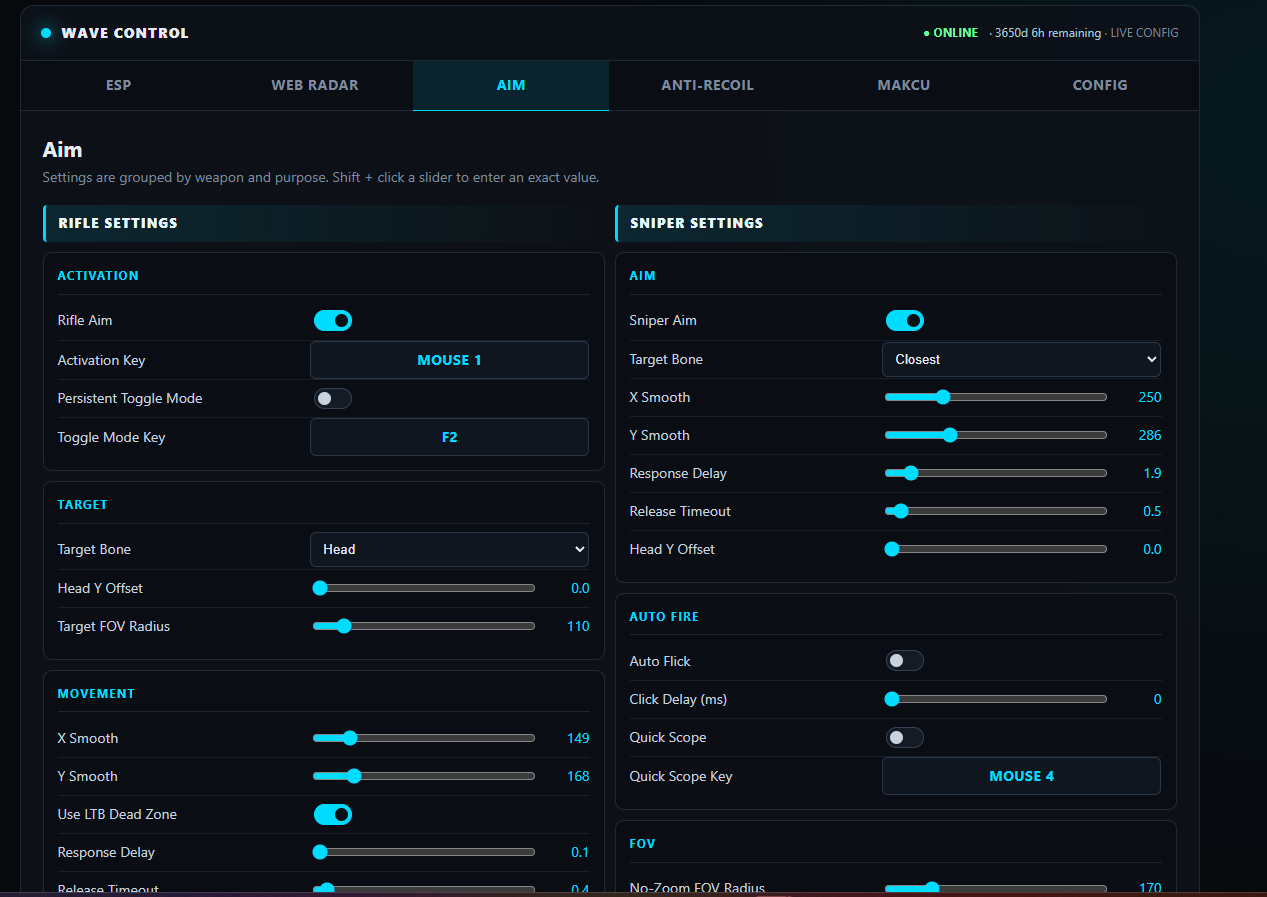Image resolution: width=1267 pixels, height=897 pixels.
Task: Go to the Anti-Recoil tab
Action: coord(707,85)
